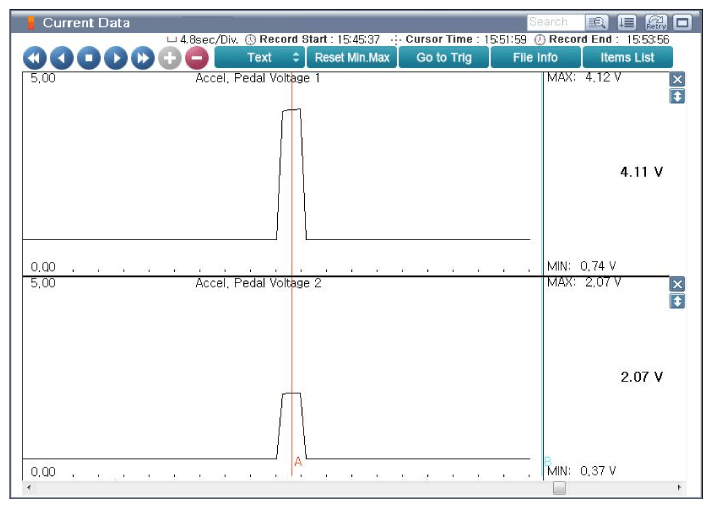The width and height of the screenshot is (712, 508).
Task: Open the File Info panel
Action: point(535,58)
